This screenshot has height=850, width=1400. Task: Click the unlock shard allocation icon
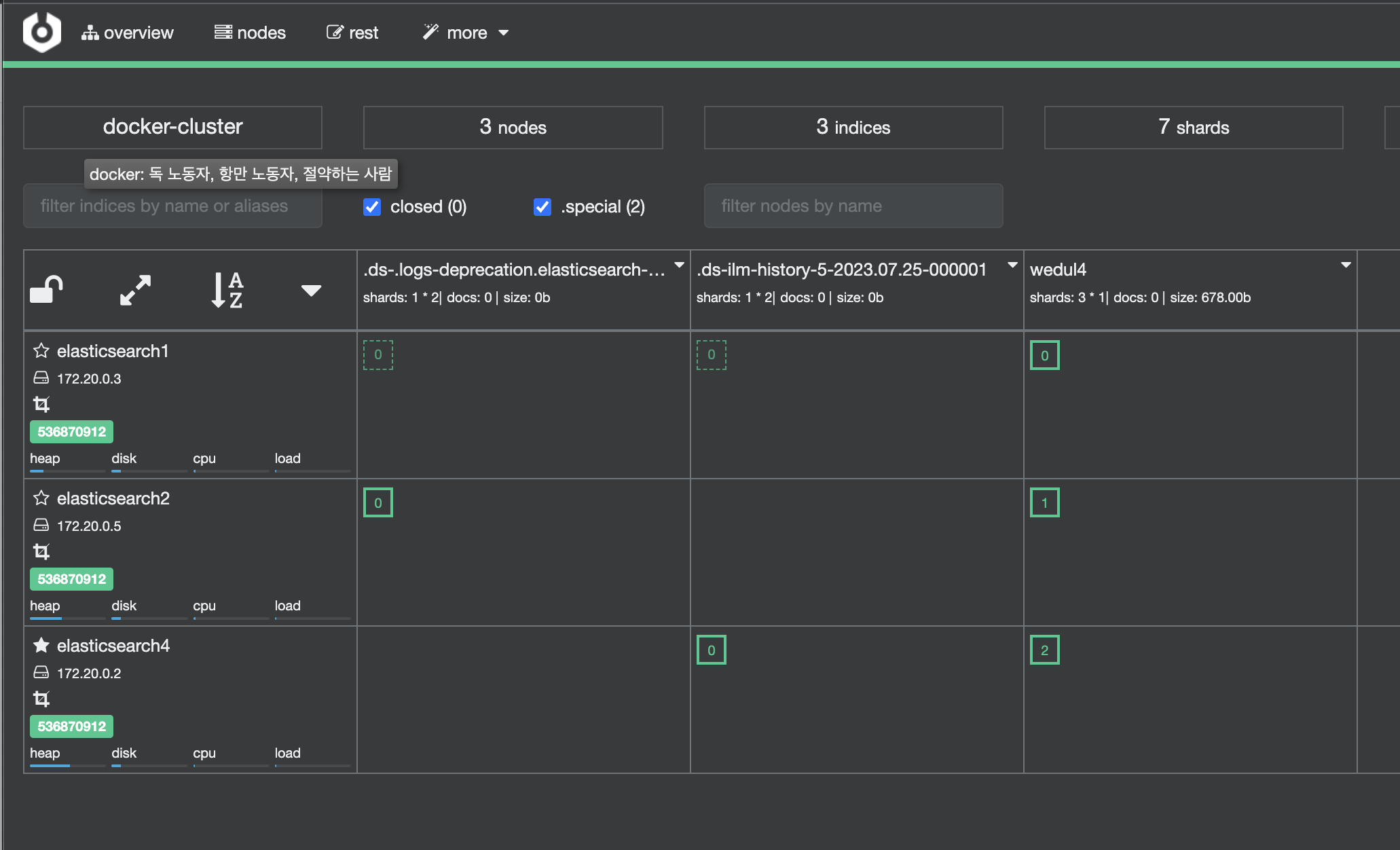click(46, 290)
